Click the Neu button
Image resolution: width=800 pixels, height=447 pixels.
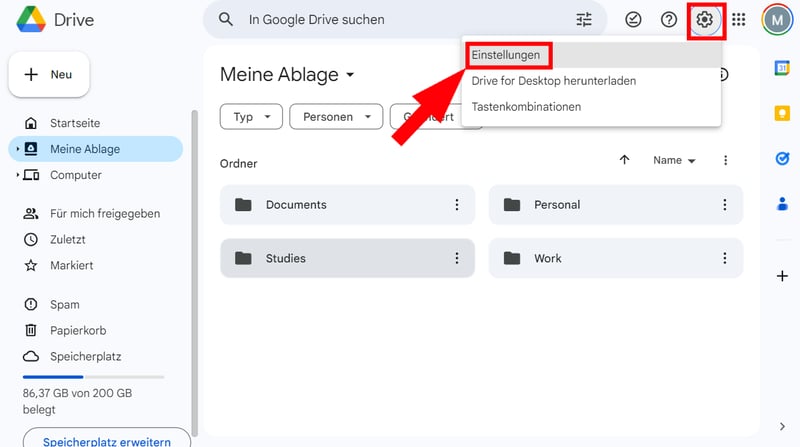[x=49, y=75]
